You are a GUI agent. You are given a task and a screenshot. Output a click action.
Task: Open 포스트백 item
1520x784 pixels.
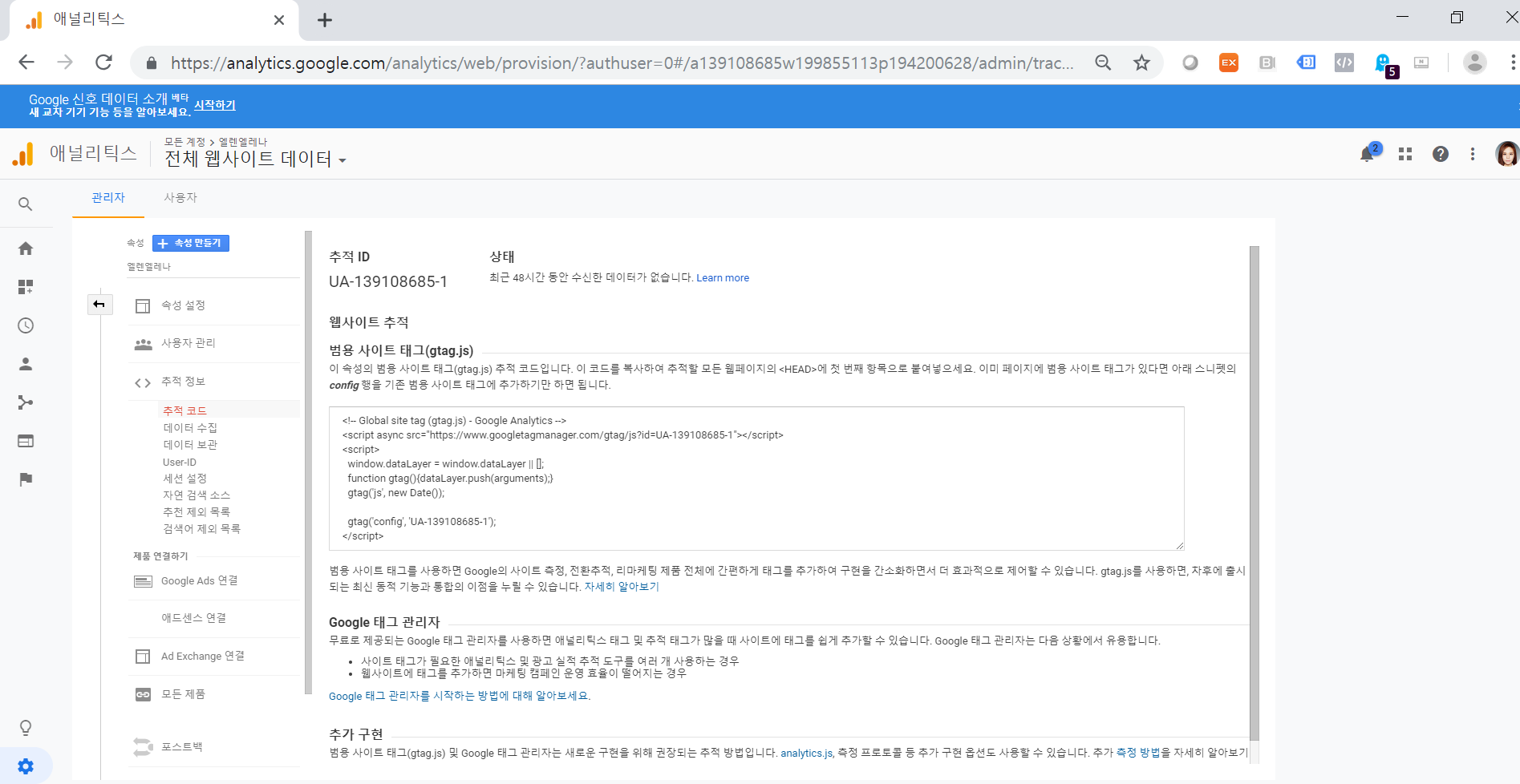tap(213, 747)
